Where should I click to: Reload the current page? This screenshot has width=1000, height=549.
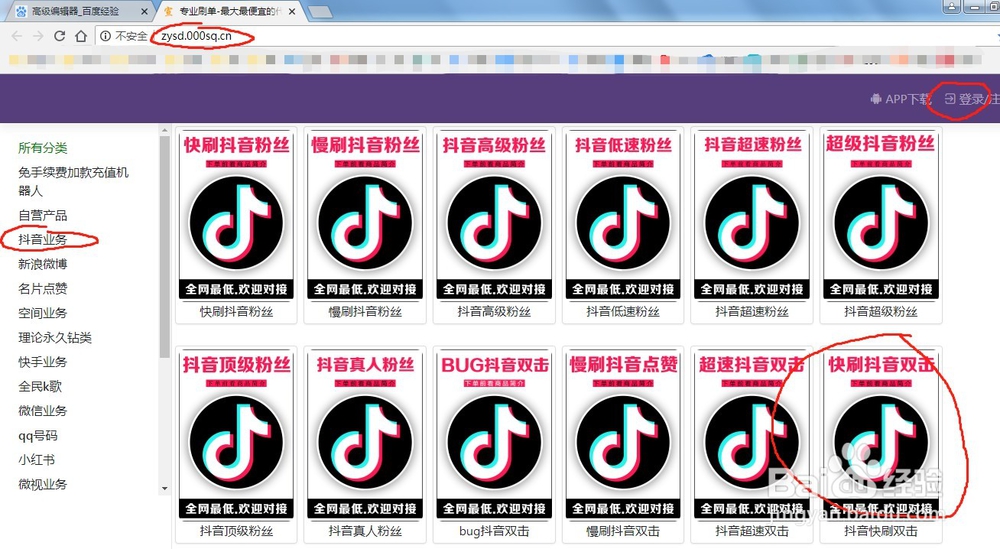[59, 36]
